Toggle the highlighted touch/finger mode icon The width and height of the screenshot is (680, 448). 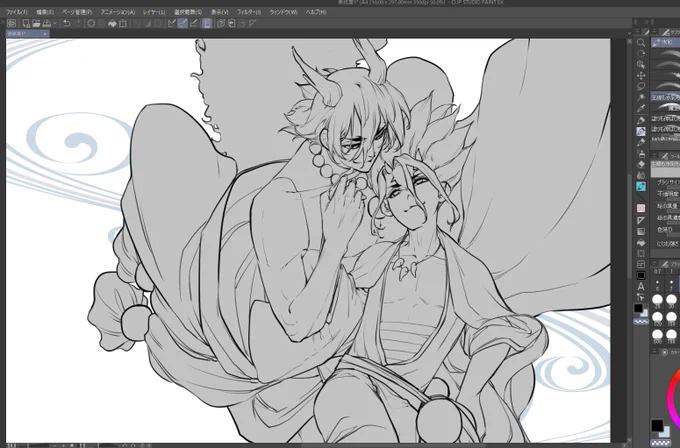coord(207,23)
